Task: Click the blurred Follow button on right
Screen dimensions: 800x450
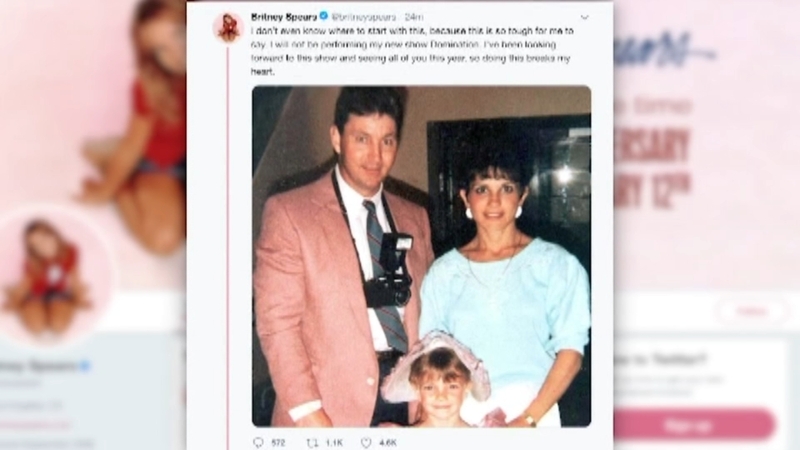Action: click(753, 311)
